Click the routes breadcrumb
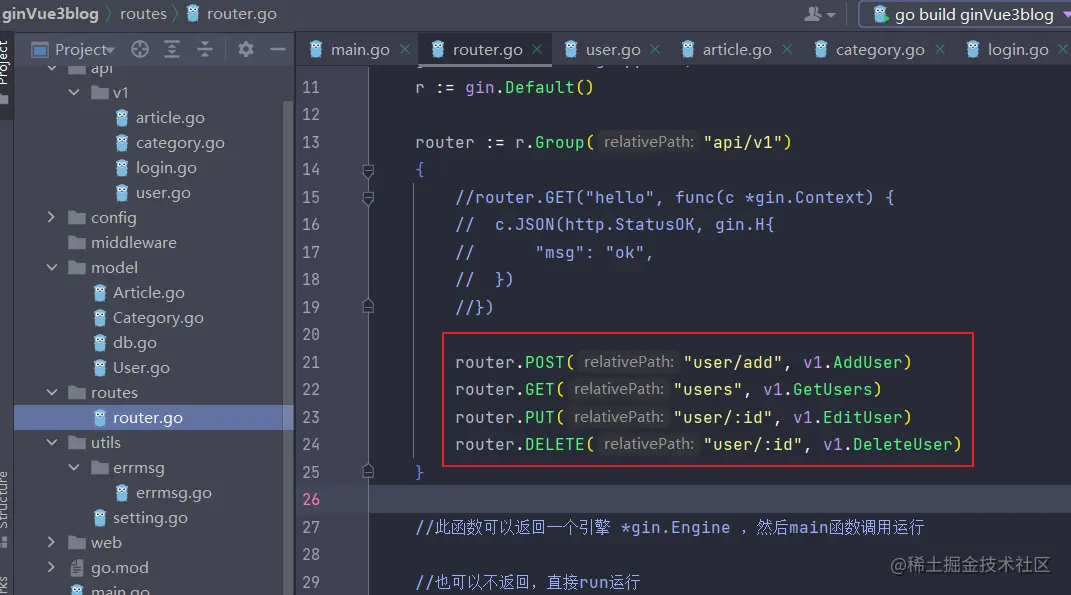This screenshot has width=1071, height=595. coord(143,14)
